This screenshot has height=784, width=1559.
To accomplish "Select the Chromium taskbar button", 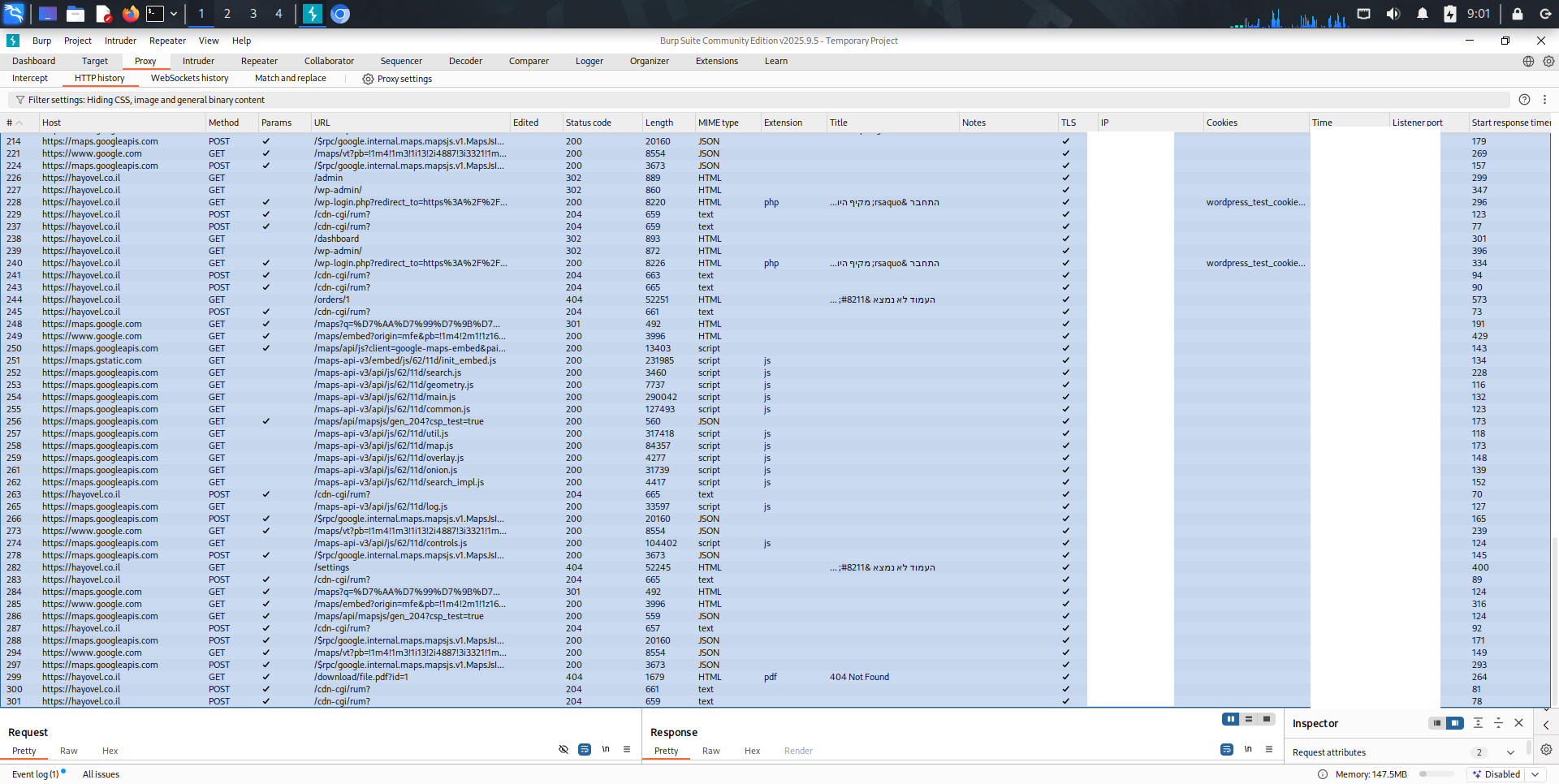I will pos(340,14).
